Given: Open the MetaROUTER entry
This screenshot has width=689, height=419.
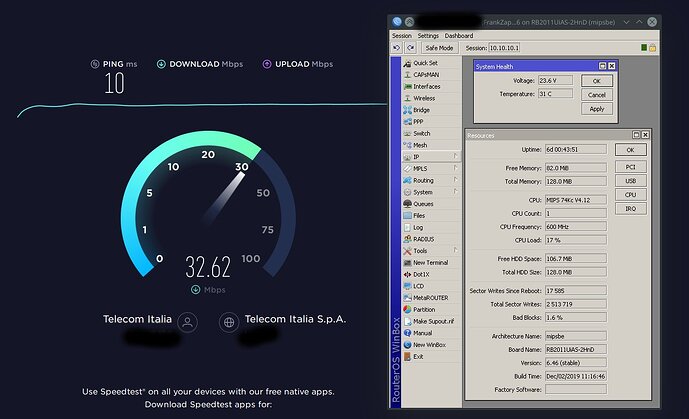Looking at the screenshot, I should pyautogui.click(x=431, y=298).
